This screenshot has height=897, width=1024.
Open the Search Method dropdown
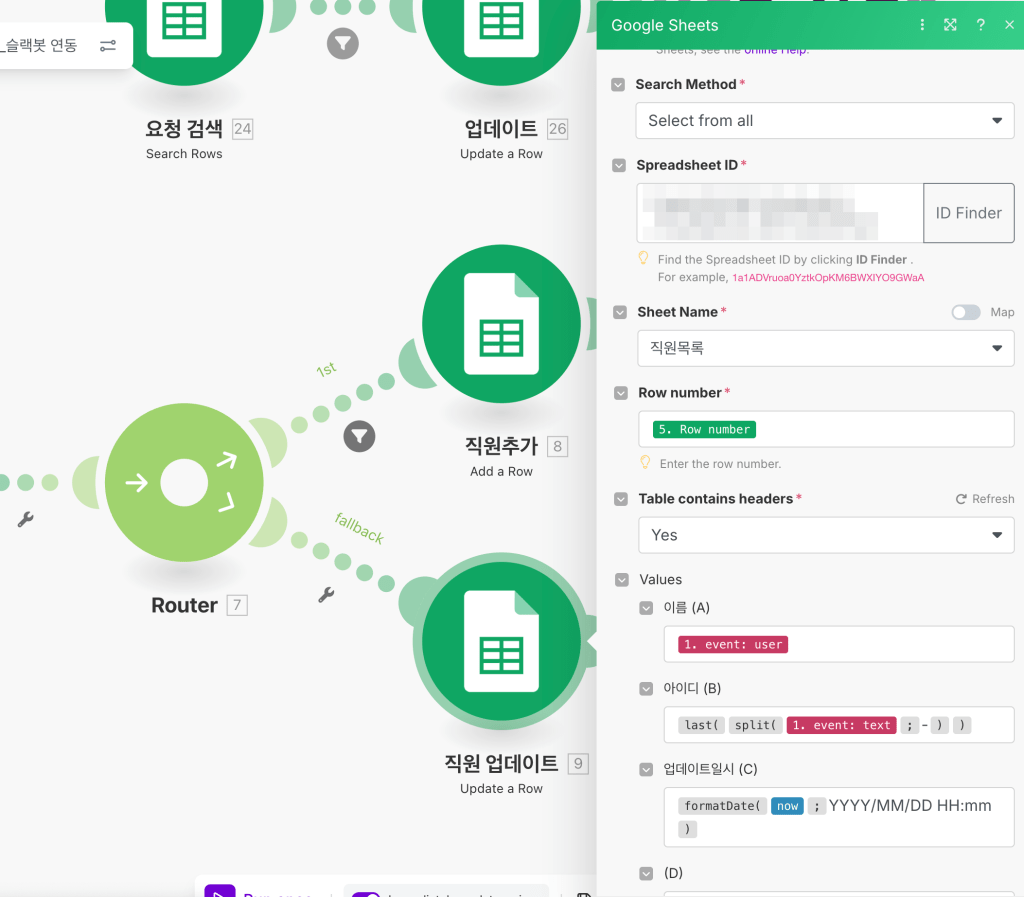[825, 120]
